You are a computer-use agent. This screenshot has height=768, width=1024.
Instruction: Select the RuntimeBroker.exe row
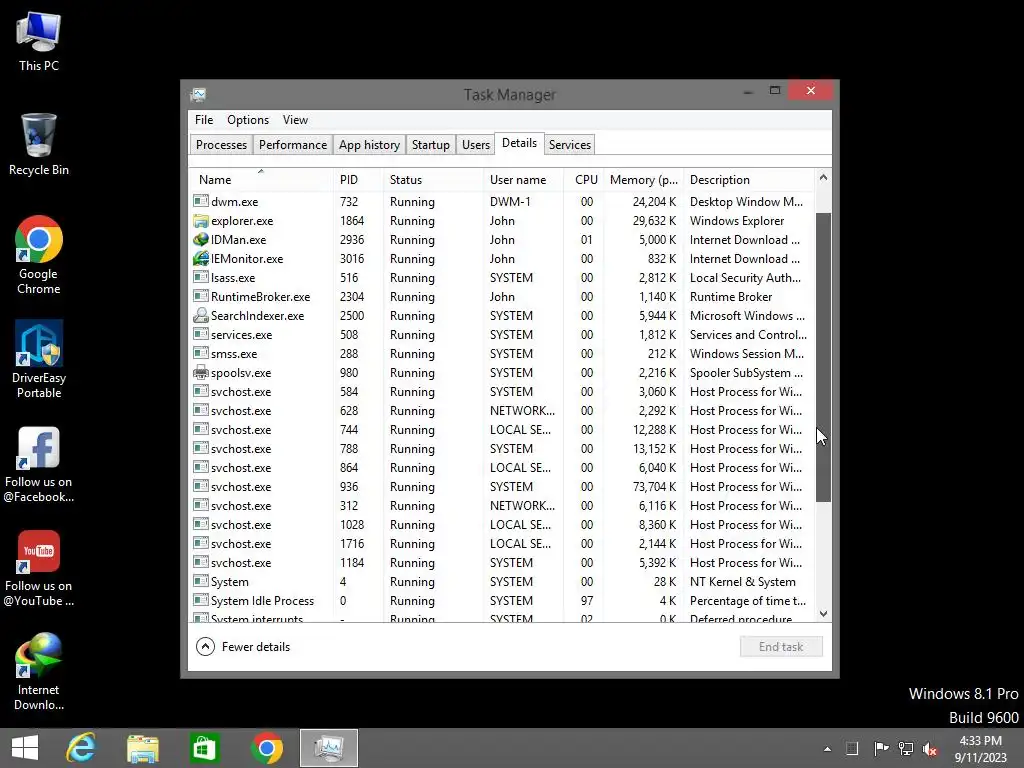point(502,296)
